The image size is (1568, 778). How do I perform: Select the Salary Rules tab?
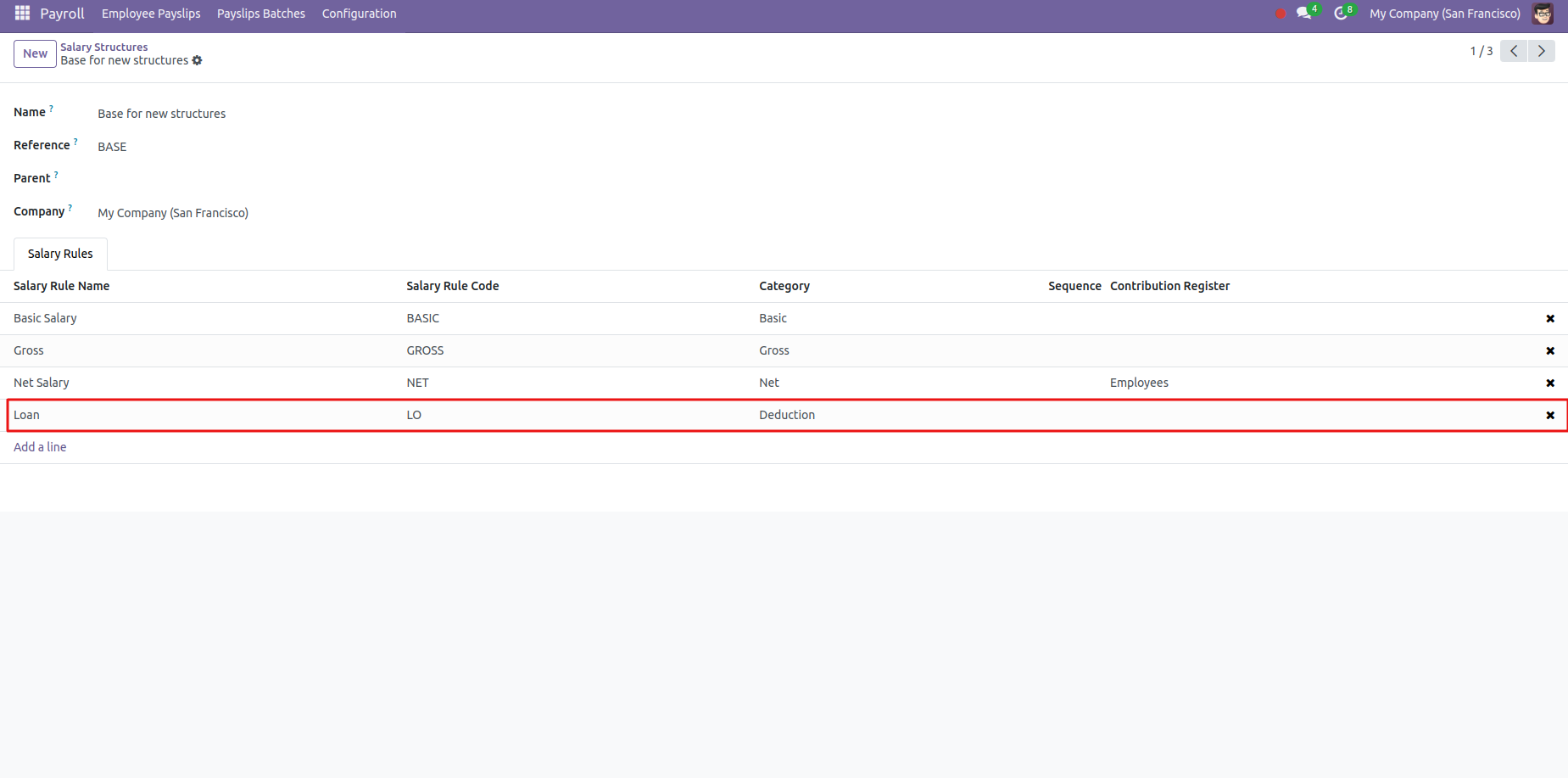60,254
